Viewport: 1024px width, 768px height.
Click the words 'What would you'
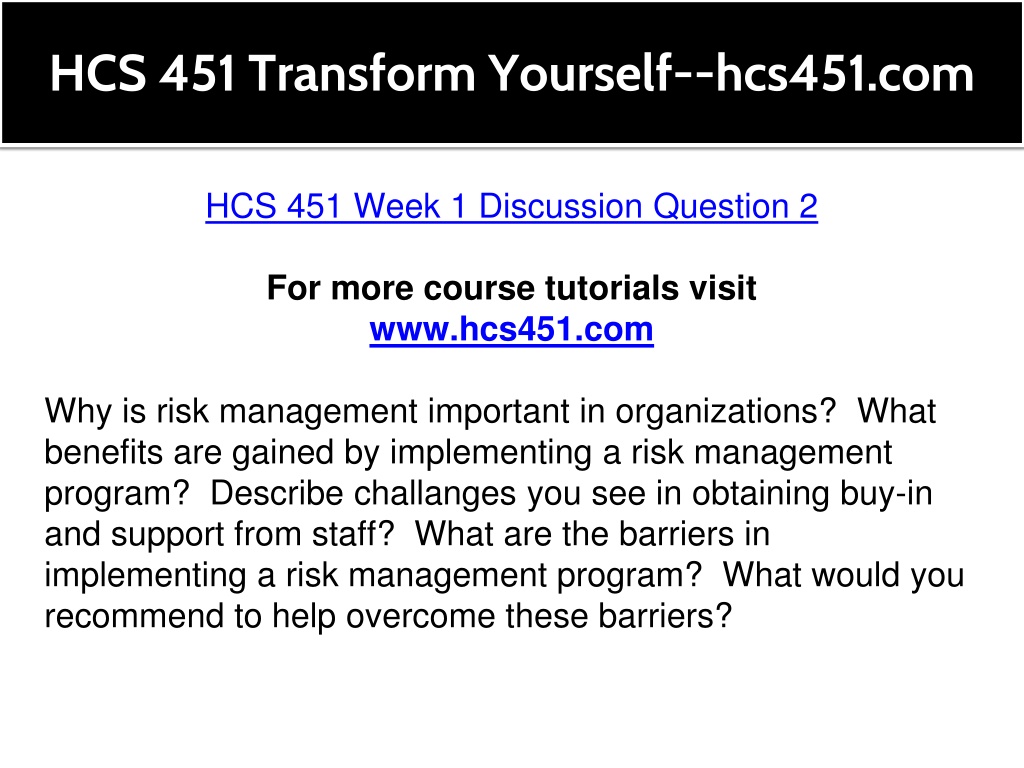843,576
